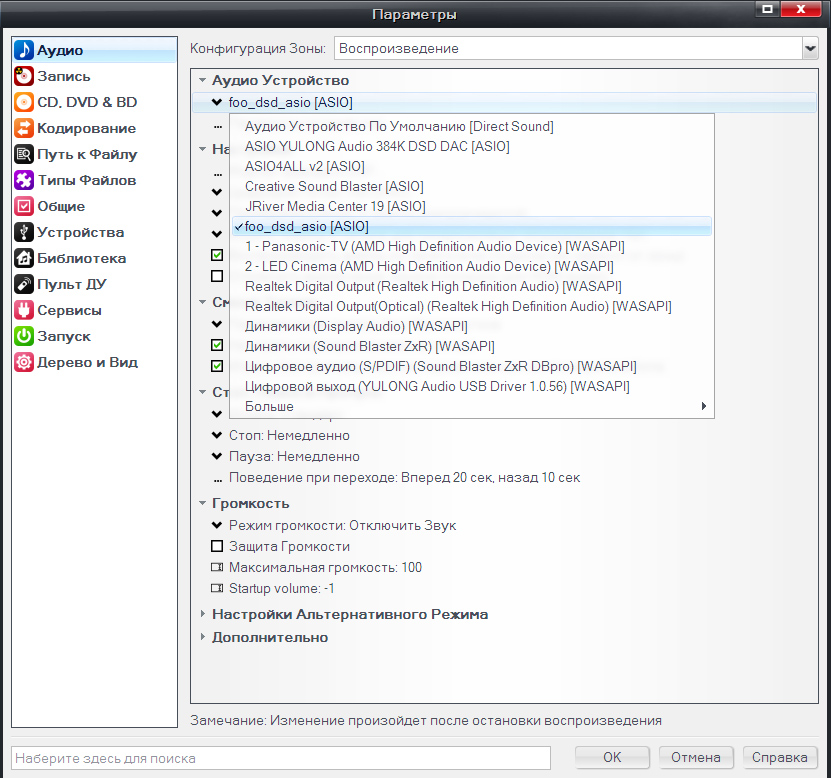Click the Audio music note icon
This screenshot has width=831, height=778.
23,50
